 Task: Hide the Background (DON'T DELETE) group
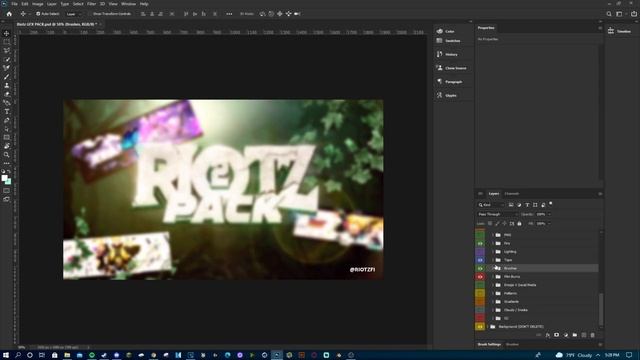tap(480, 327)
